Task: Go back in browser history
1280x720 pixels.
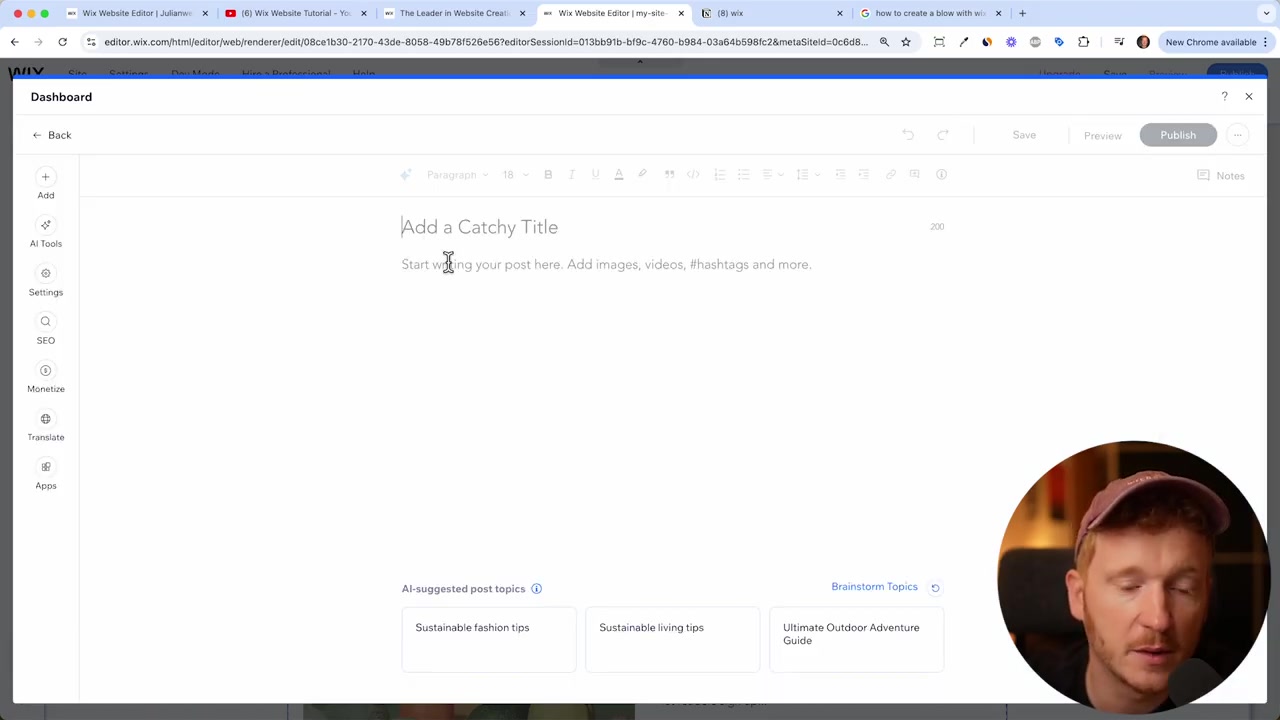Action: click(x=14, y=42)
